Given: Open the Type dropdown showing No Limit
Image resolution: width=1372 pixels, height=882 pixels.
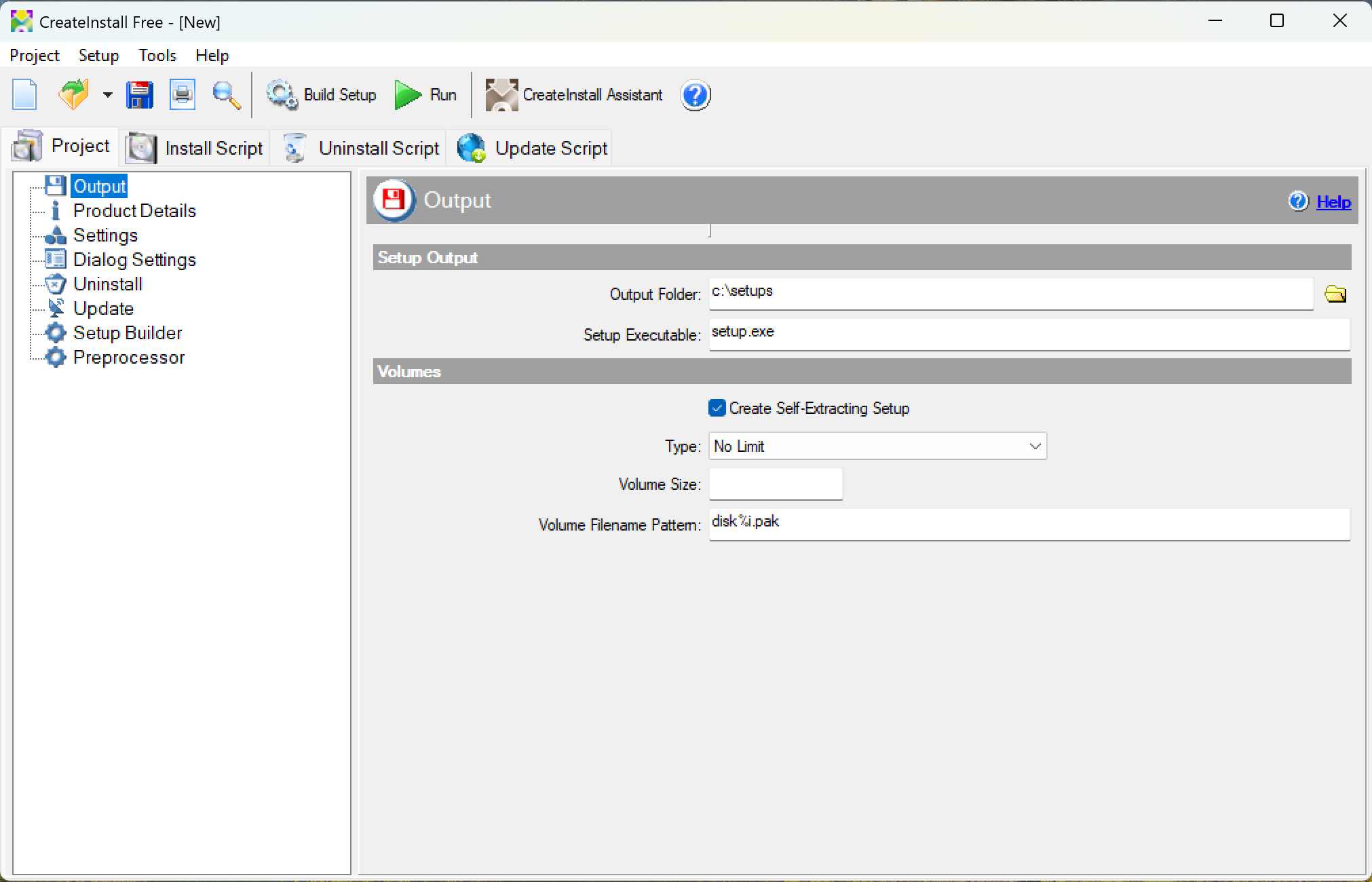Looking at the screenshot, I should point(877,446).
